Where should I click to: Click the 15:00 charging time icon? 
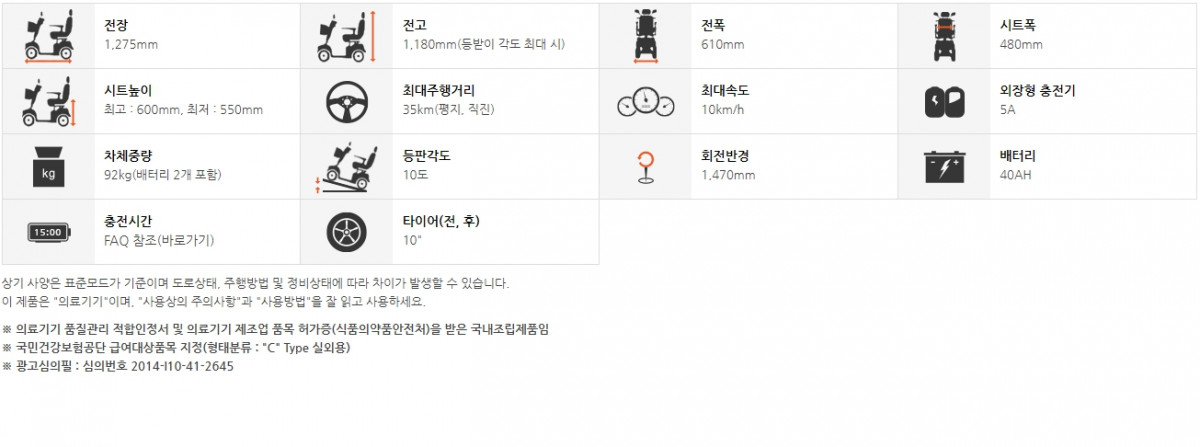click(48, 232)
